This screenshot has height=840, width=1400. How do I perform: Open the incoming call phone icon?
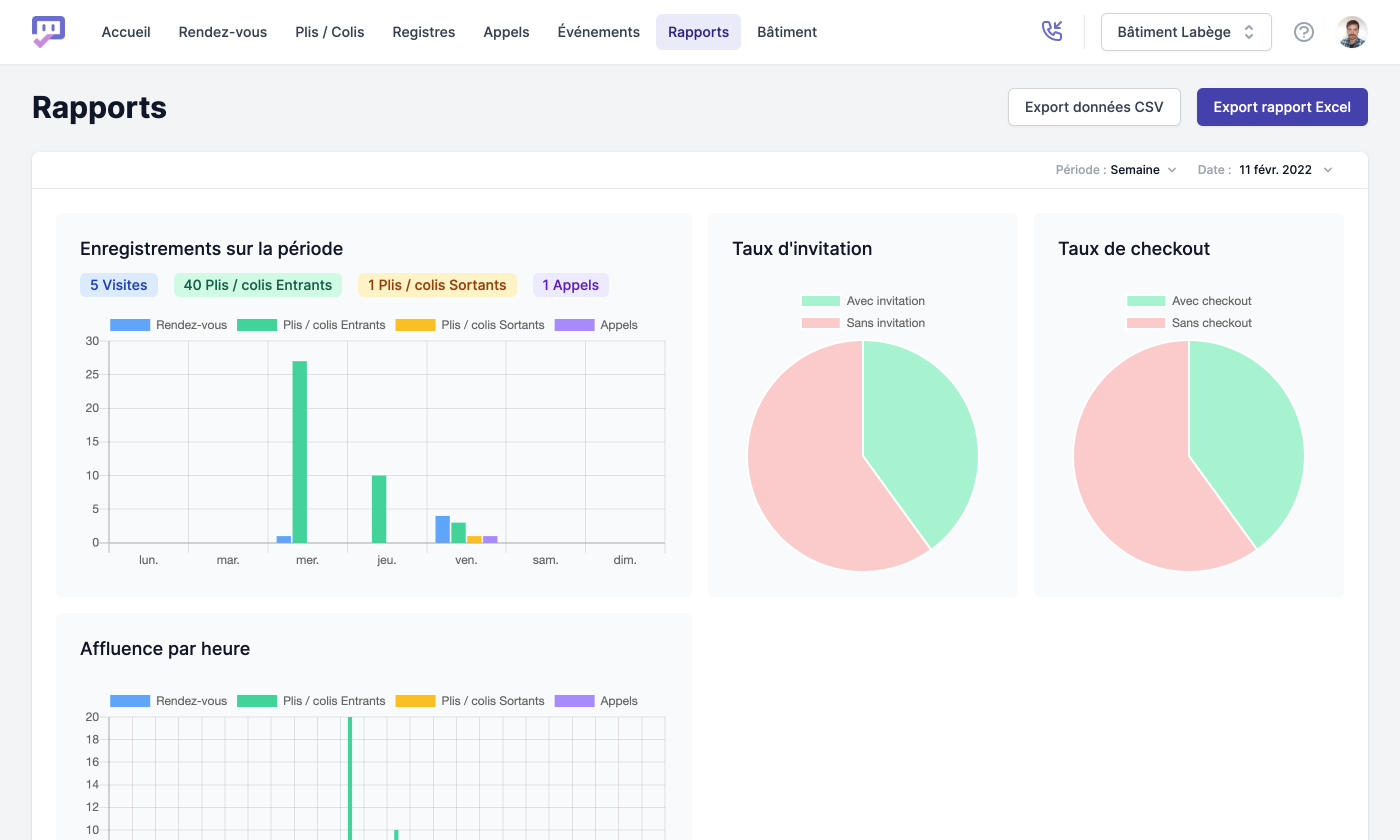[x=1051, y=32]
